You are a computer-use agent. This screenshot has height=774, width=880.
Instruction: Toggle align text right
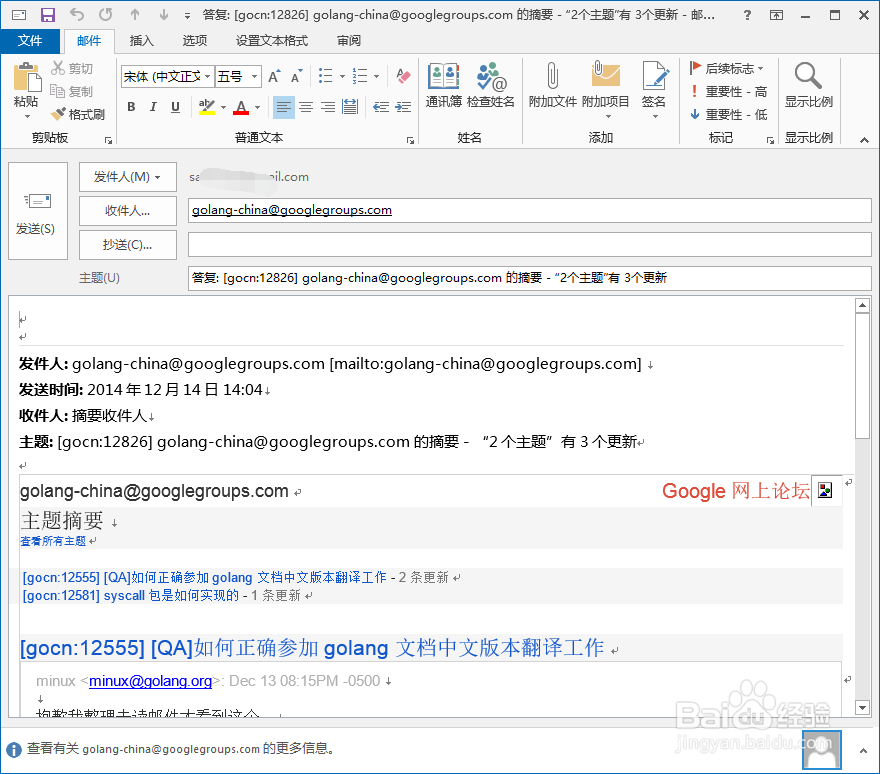pos(328,107)
